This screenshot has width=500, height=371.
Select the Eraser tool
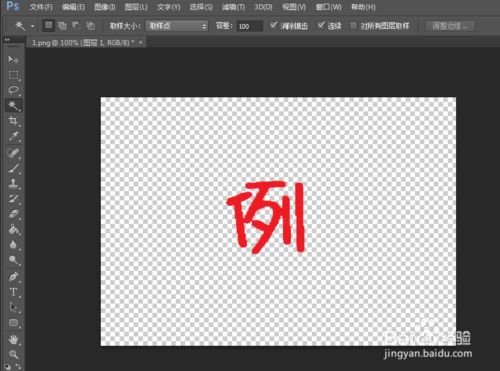tap(13, 214)
